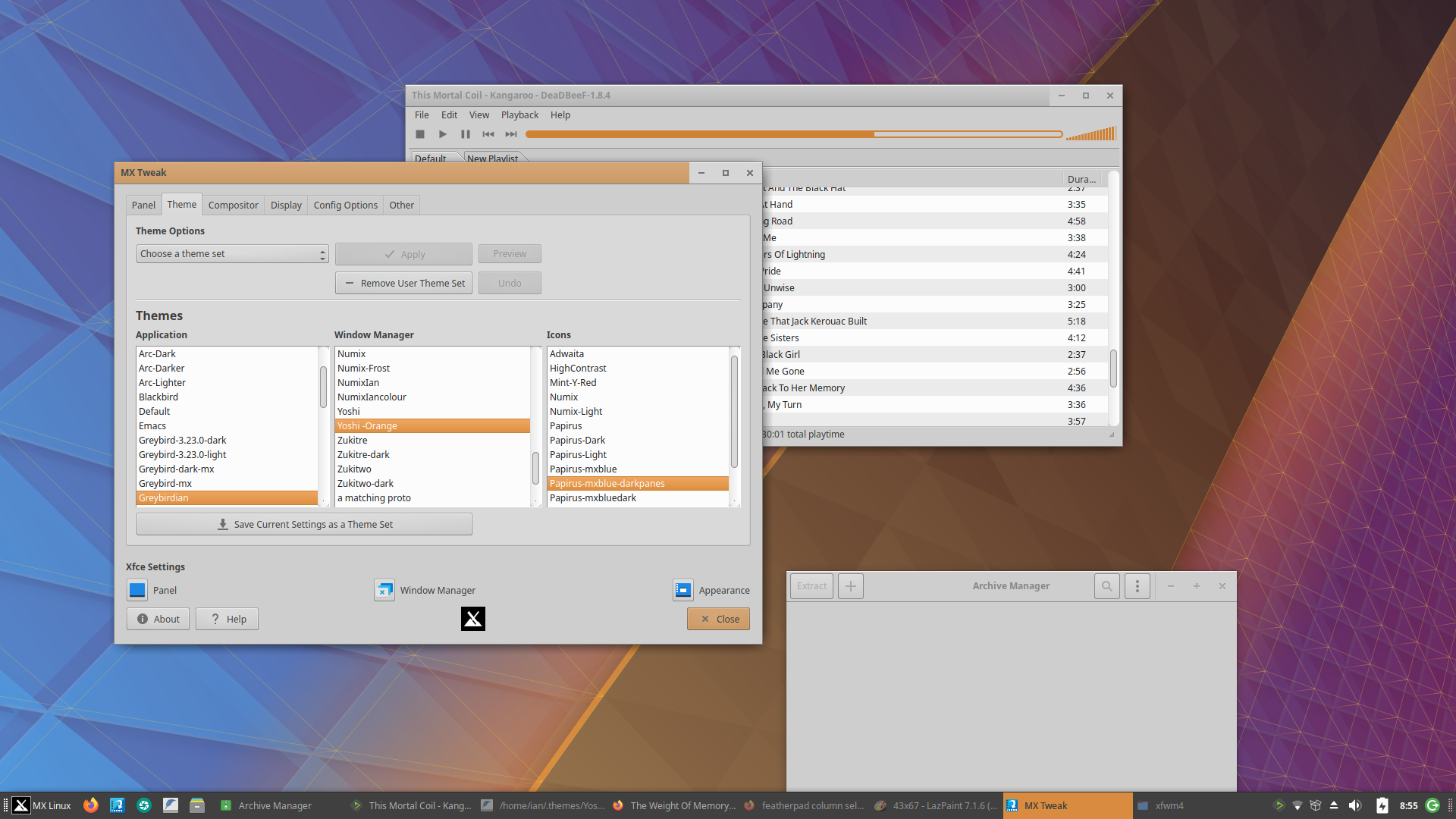
Task: Select the track with duration 5:18
Action: click(934, 322)
